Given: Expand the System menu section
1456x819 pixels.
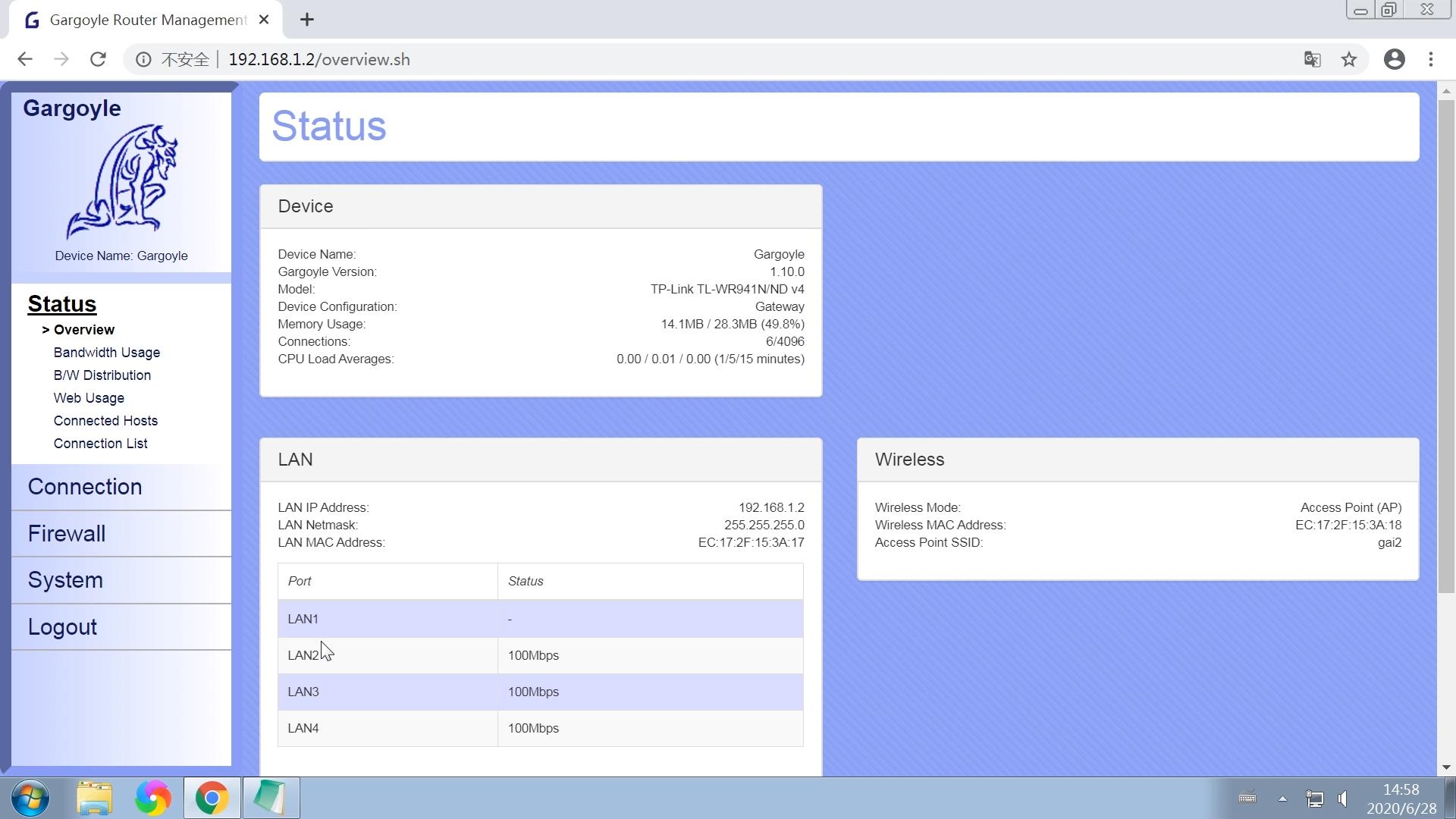Looking at the screenshot, I should 65,580.
